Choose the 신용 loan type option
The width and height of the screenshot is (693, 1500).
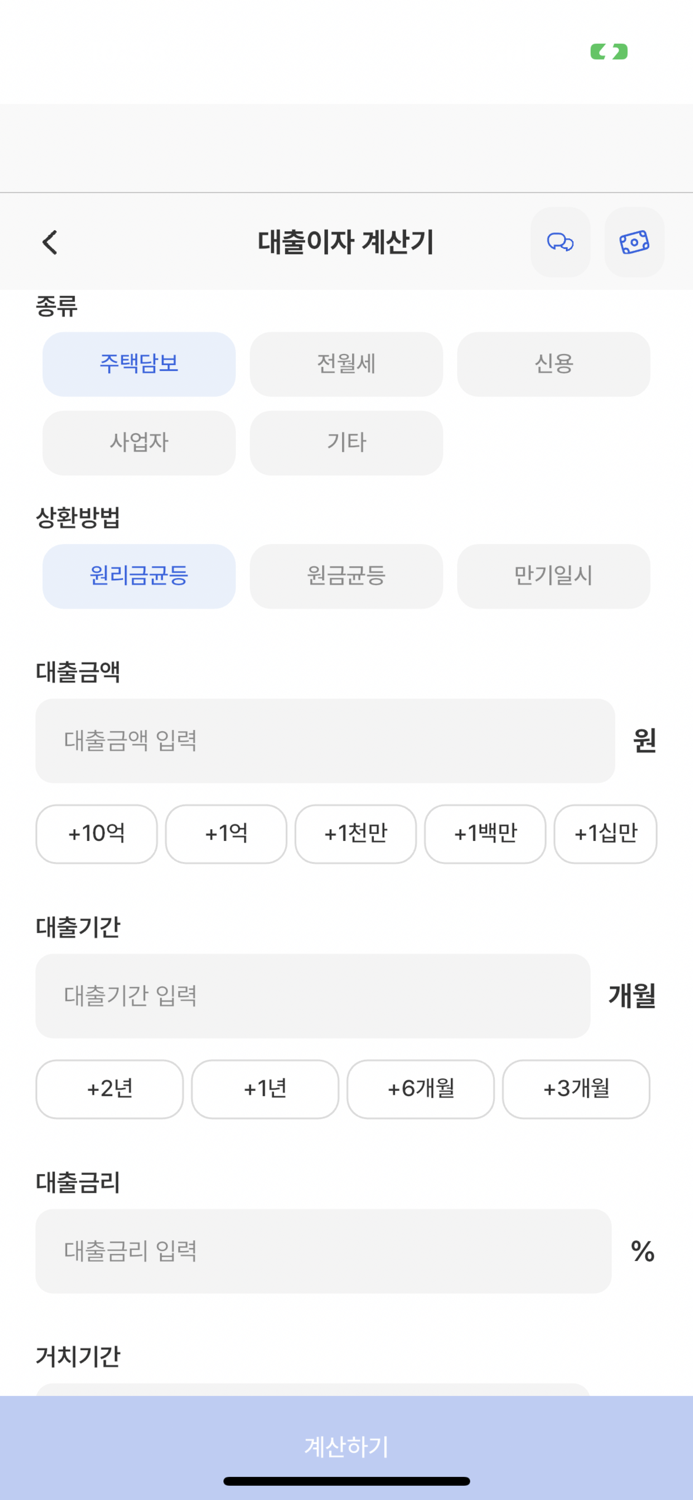point(553,364)
